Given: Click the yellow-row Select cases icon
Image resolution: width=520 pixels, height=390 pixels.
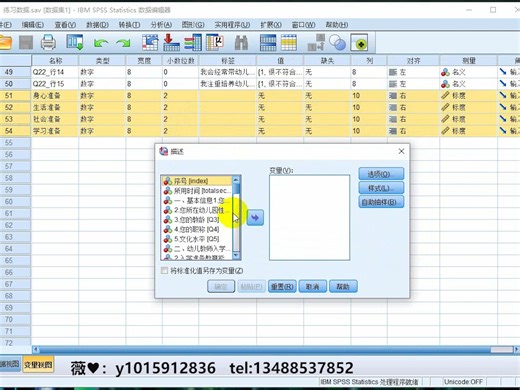Looking at the screenshot, I should pyautogui.click(x=289, y=43).
